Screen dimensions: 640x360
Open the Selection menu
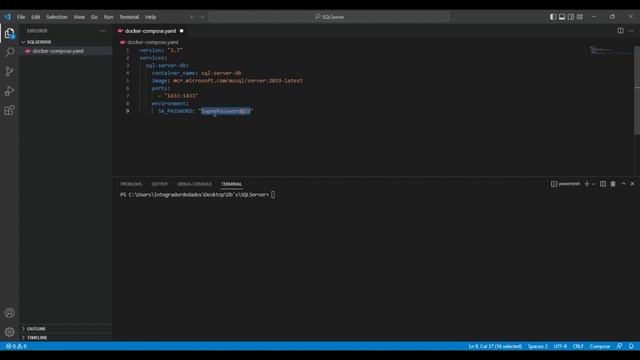(x=57, y=17)
